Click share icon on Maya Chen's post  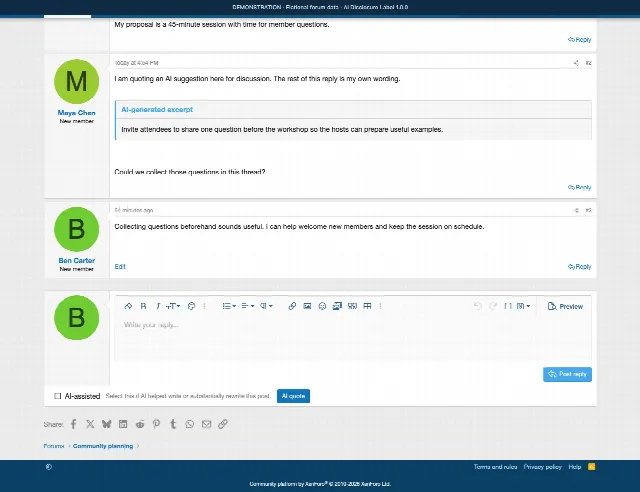coord(576,63)
